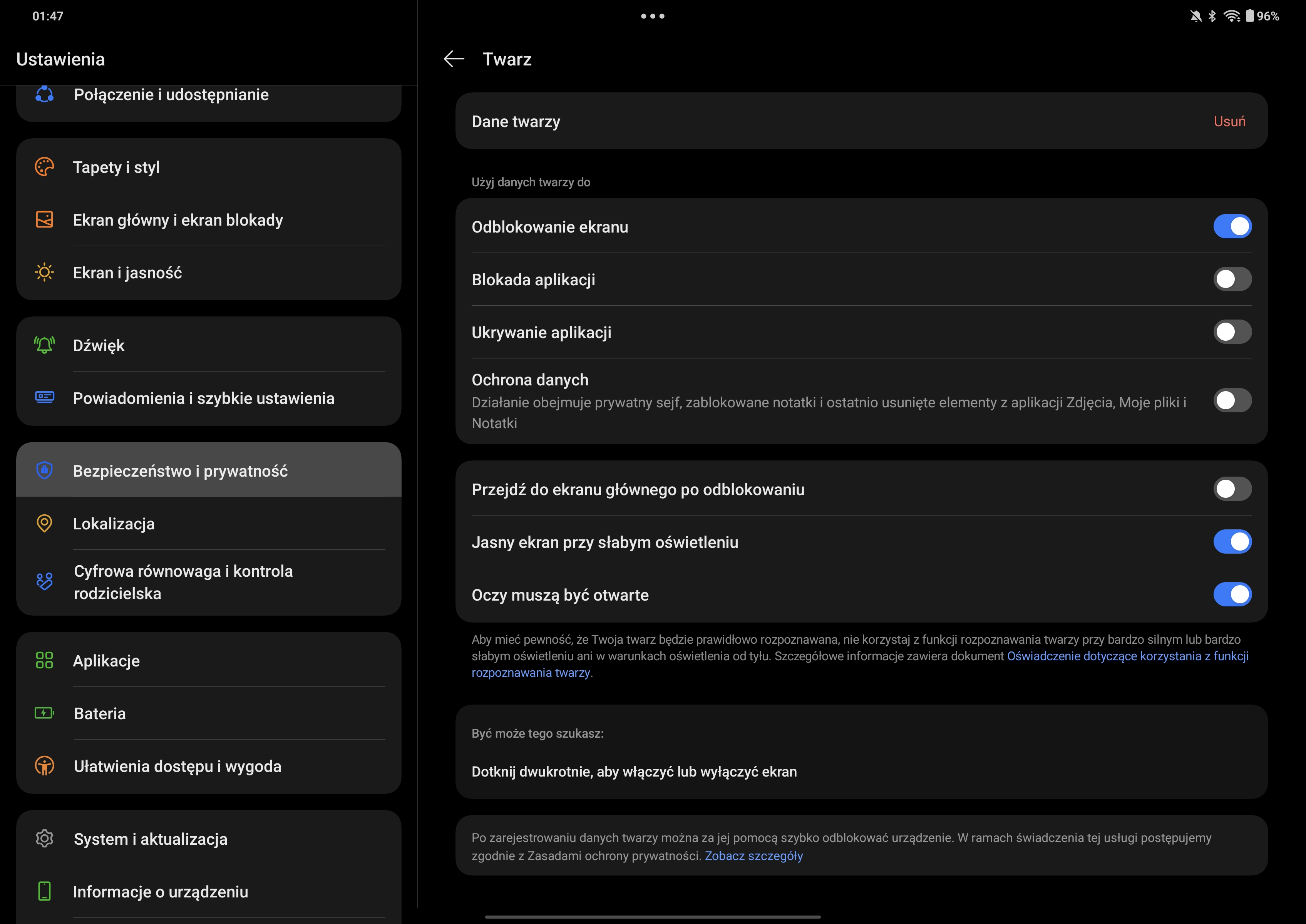Viewport: 1306px width, 924px height.
Task: Open Bateria settings
Action: (x=209, y=713)
